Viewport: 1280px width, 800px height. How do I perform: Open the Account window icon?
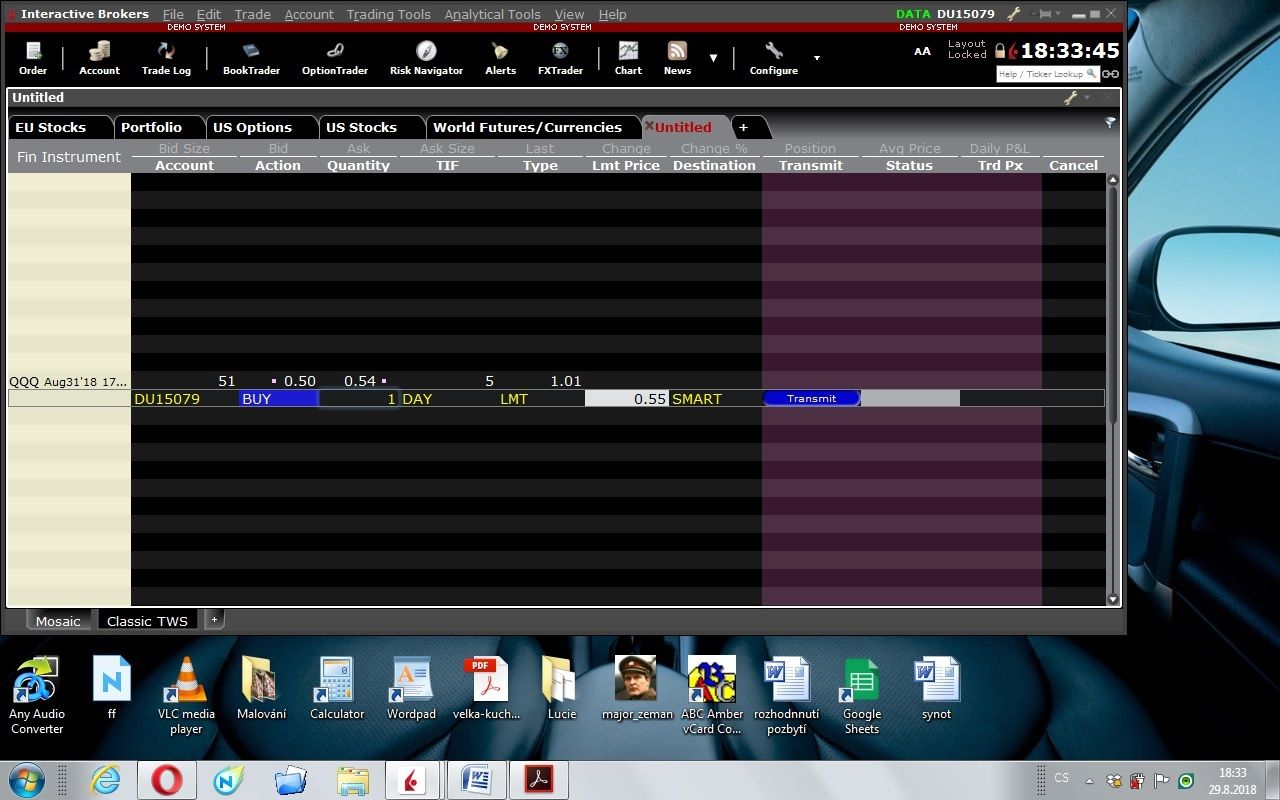(x=99, y=58)
